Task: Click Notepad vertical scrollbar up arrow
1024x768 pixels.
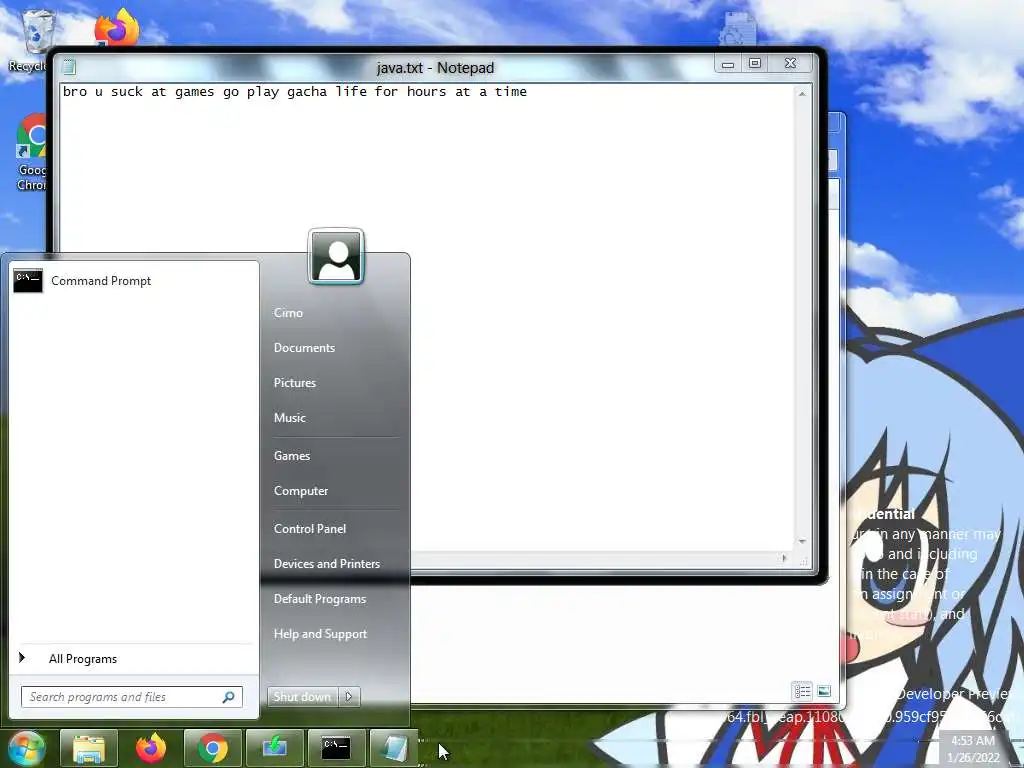Action: coord(802,94)
